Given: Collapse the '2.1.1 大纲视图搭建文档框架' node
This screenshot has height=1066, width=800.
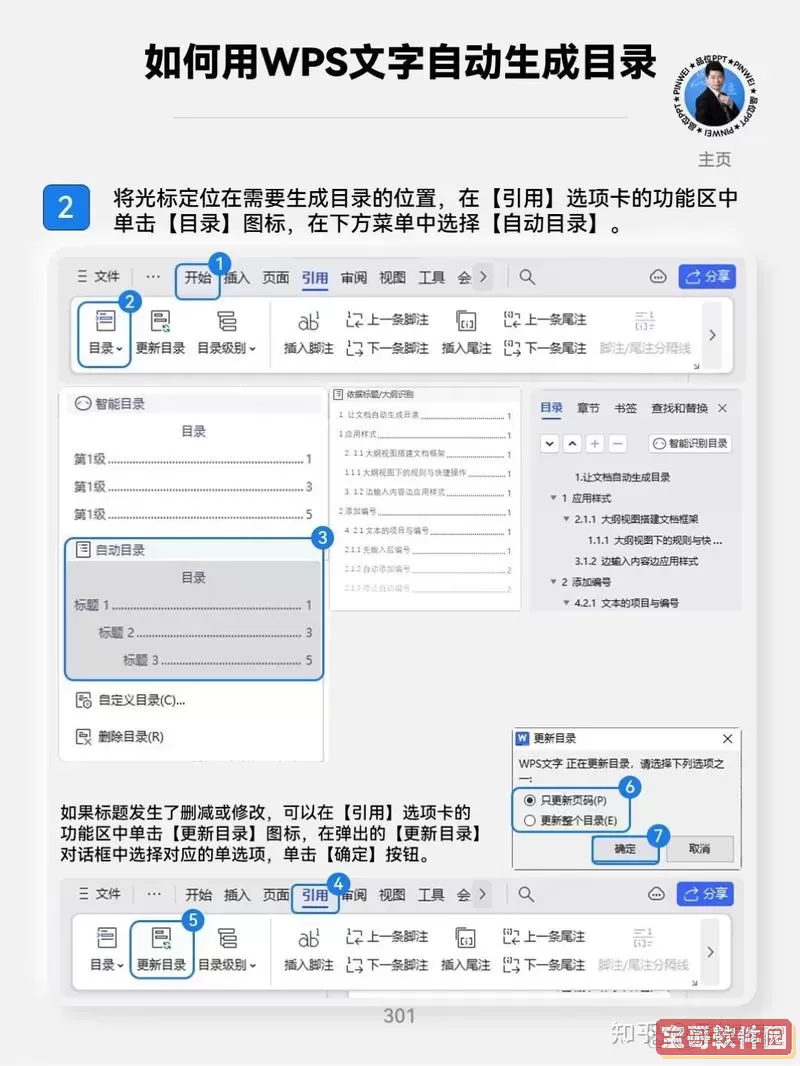Looking at the screenshot, I should [x=566, y=519].
